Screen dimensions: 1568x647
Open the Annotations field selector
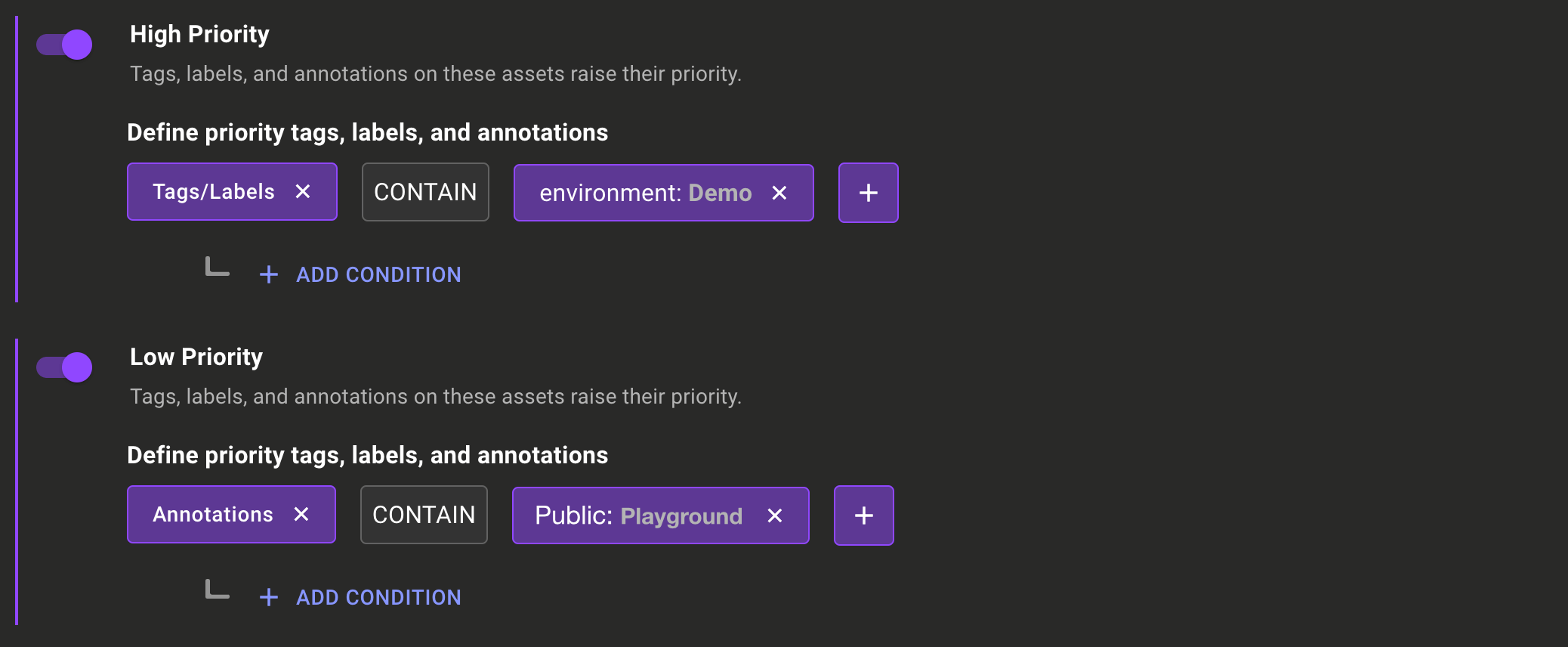[x=212, y=515]
